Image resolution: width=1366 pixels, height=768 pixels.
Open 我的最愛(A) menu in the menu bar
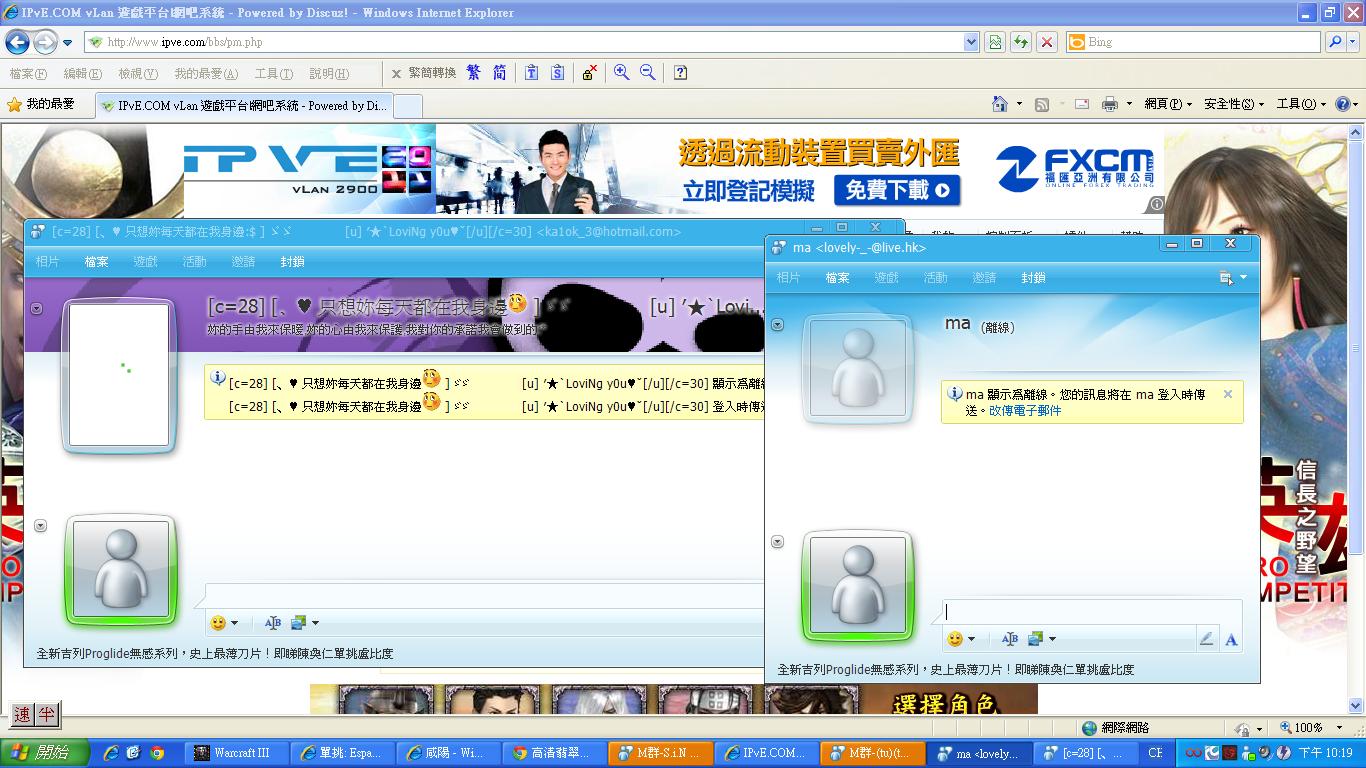point(206,73)
